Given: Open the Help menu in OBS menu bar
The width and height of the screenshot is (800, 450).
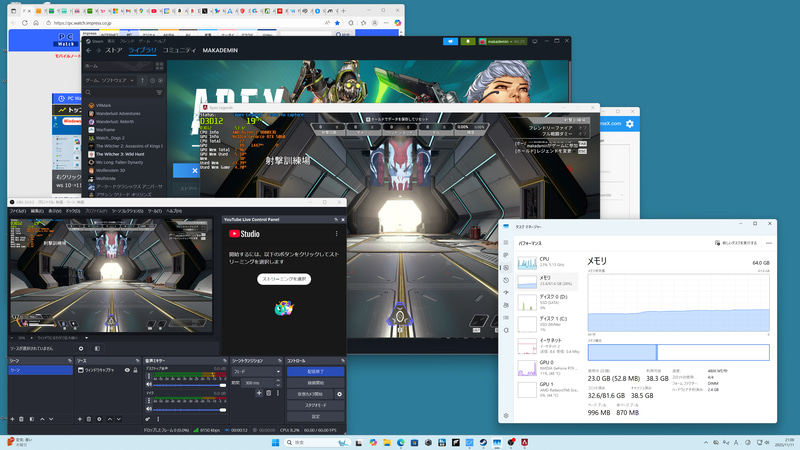Looking at the screenshot, I should tap(173, 211).
